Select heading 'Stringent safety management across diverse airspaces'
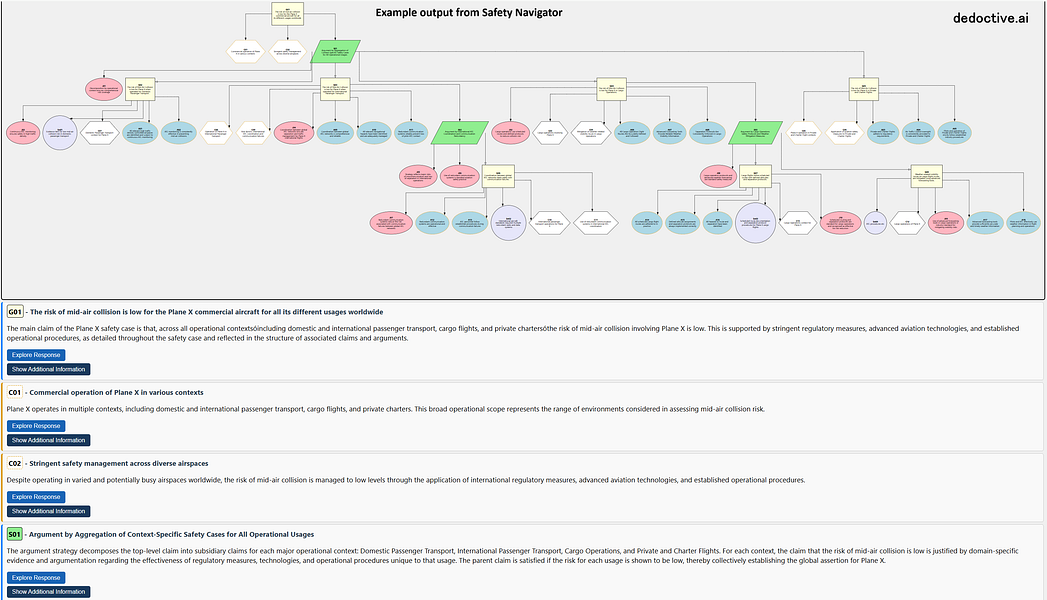Image resolution: width=1047 pixels, height=600 pixels. tap(119, 463)
